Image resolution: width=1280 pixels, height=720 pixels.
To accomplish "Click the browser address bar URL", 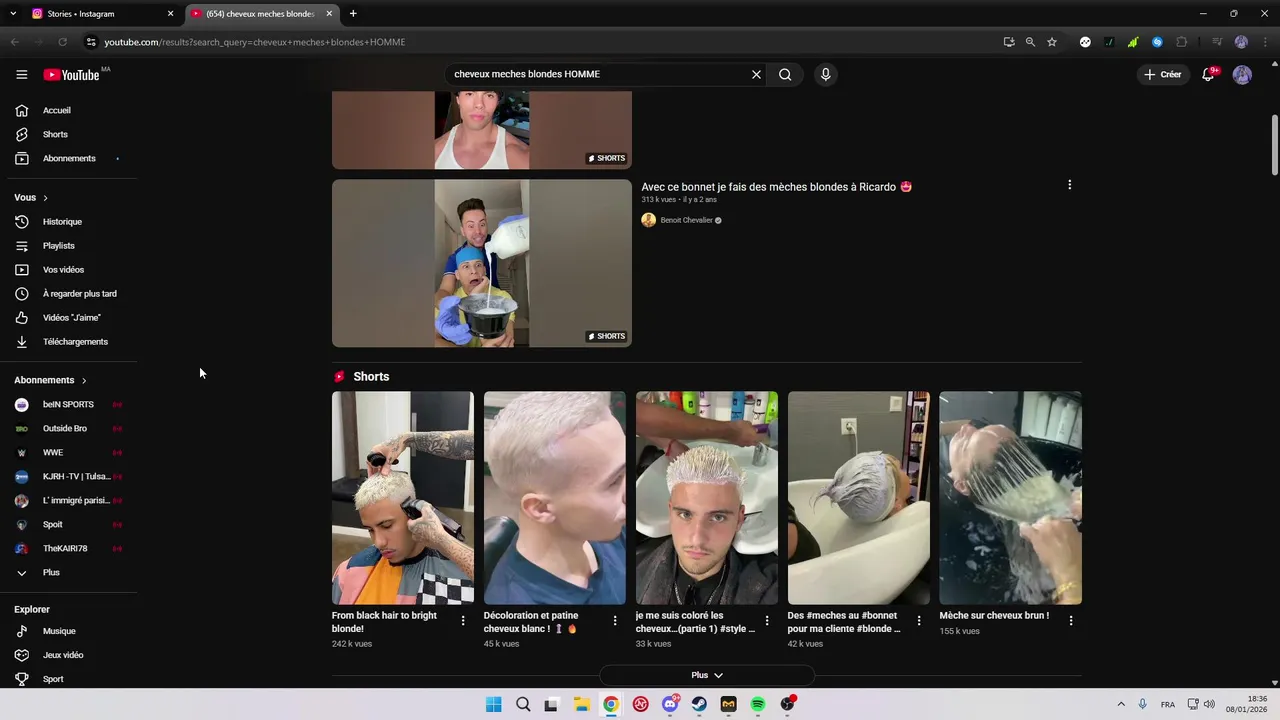I will point(255,42).
